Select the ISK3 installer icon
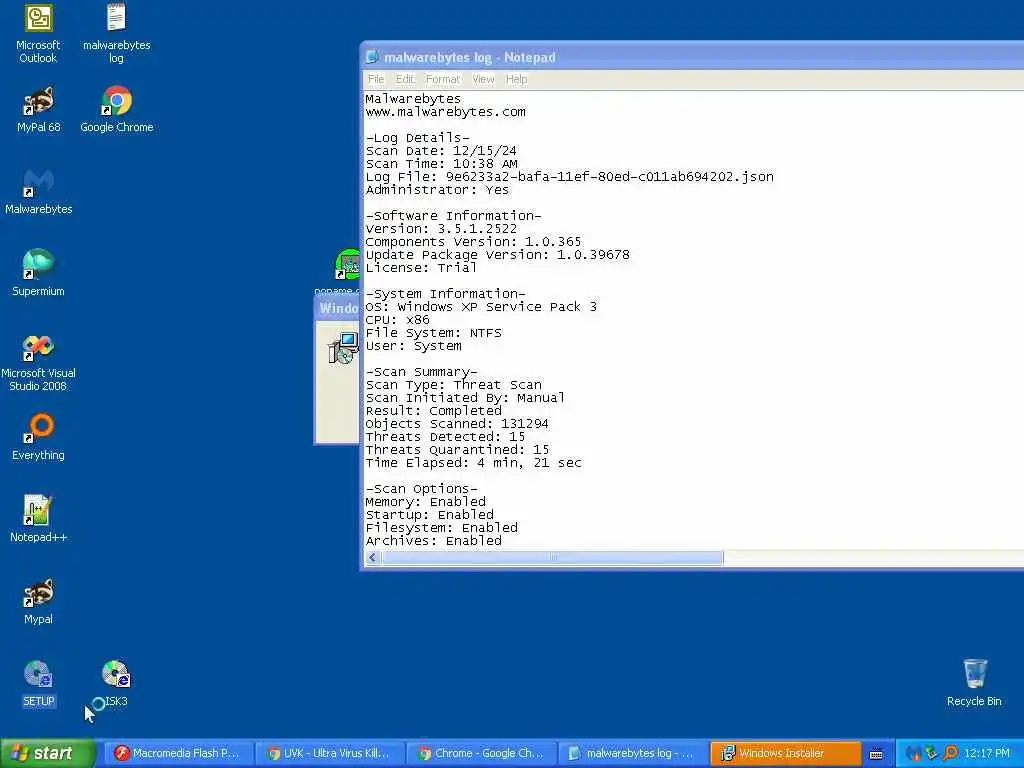The width and height of the screenshot is (1024, 768). coord(116,683)
